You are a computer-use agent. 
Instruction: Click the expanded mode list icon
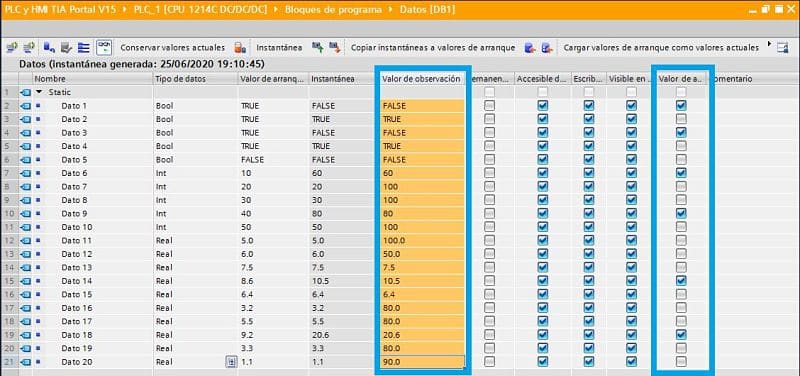(84, 47)
